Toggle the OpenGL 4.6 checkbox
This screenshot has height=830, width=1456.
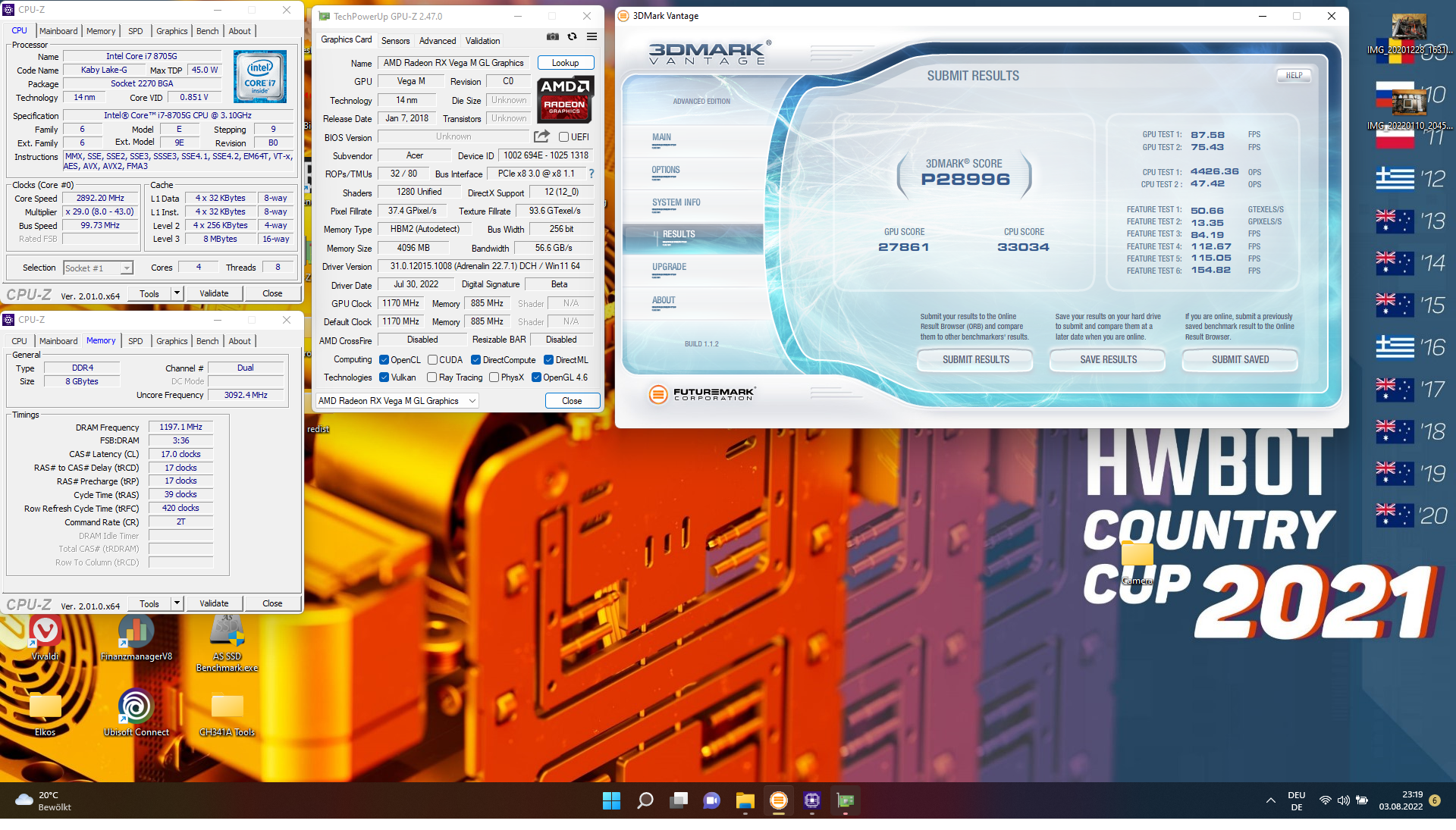536,377
